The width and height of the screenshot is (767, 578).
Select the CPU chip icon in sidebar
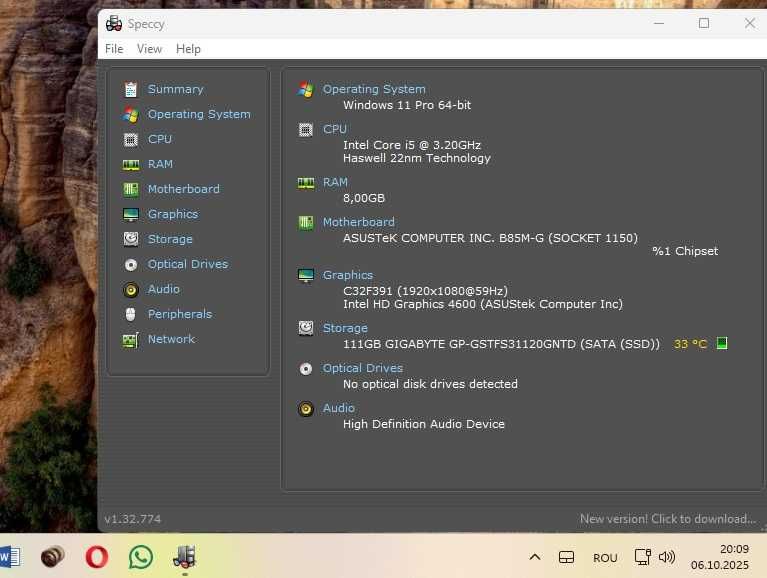pos(131,140)
